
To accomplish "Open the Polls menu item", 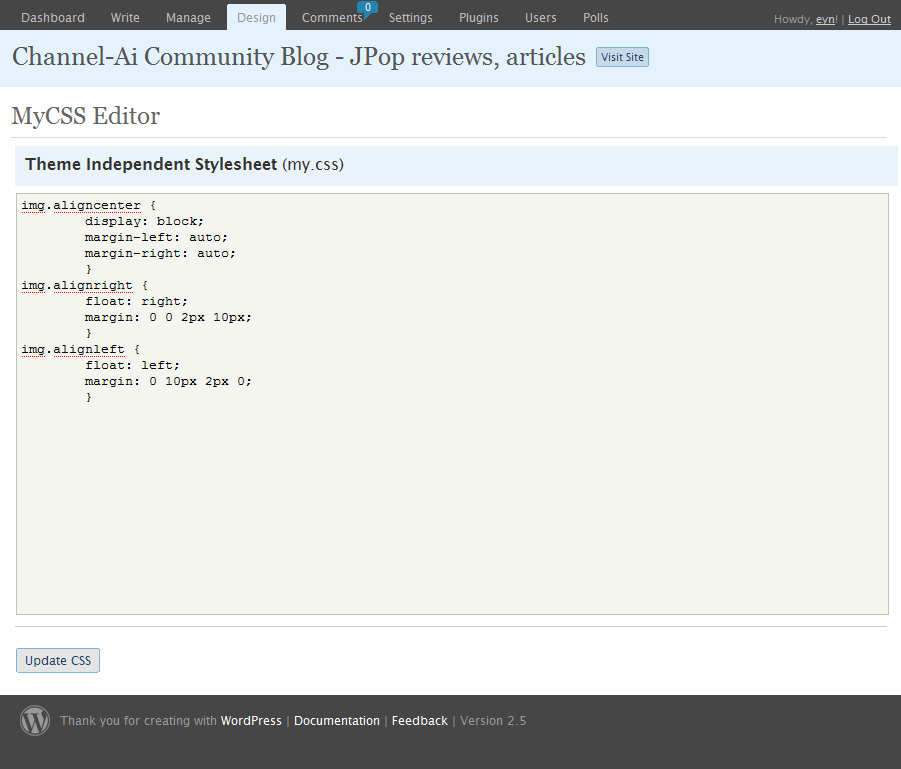I will coord(595,18).
